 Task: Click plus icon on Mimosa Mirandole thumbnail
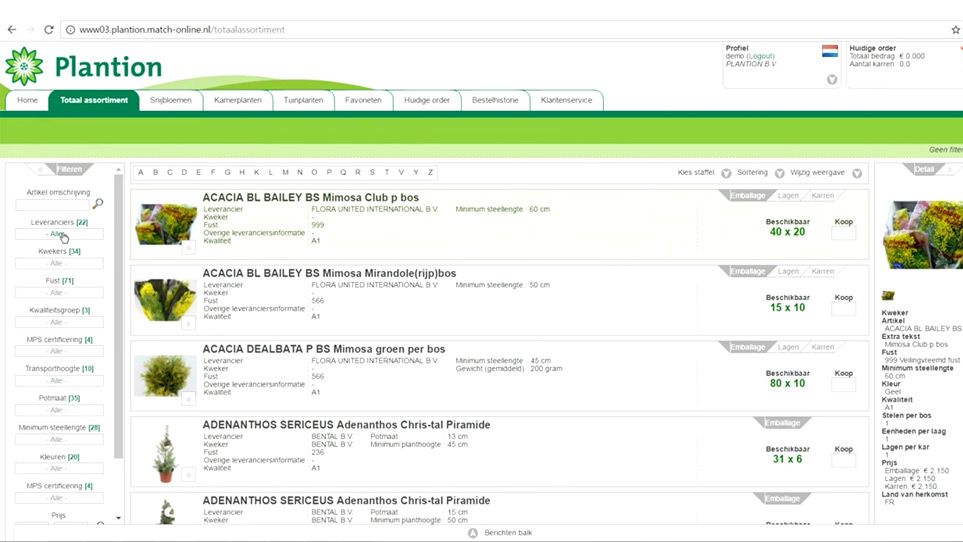pos(188,324)
